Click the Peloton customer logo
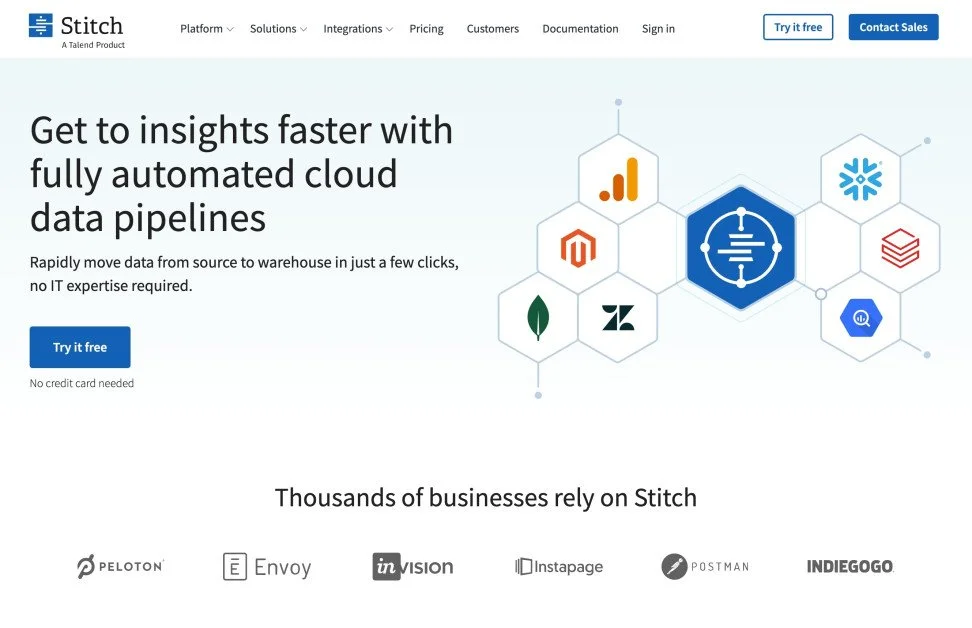The width and height of the screenshot is (972, 628). (x=120, y=566)
